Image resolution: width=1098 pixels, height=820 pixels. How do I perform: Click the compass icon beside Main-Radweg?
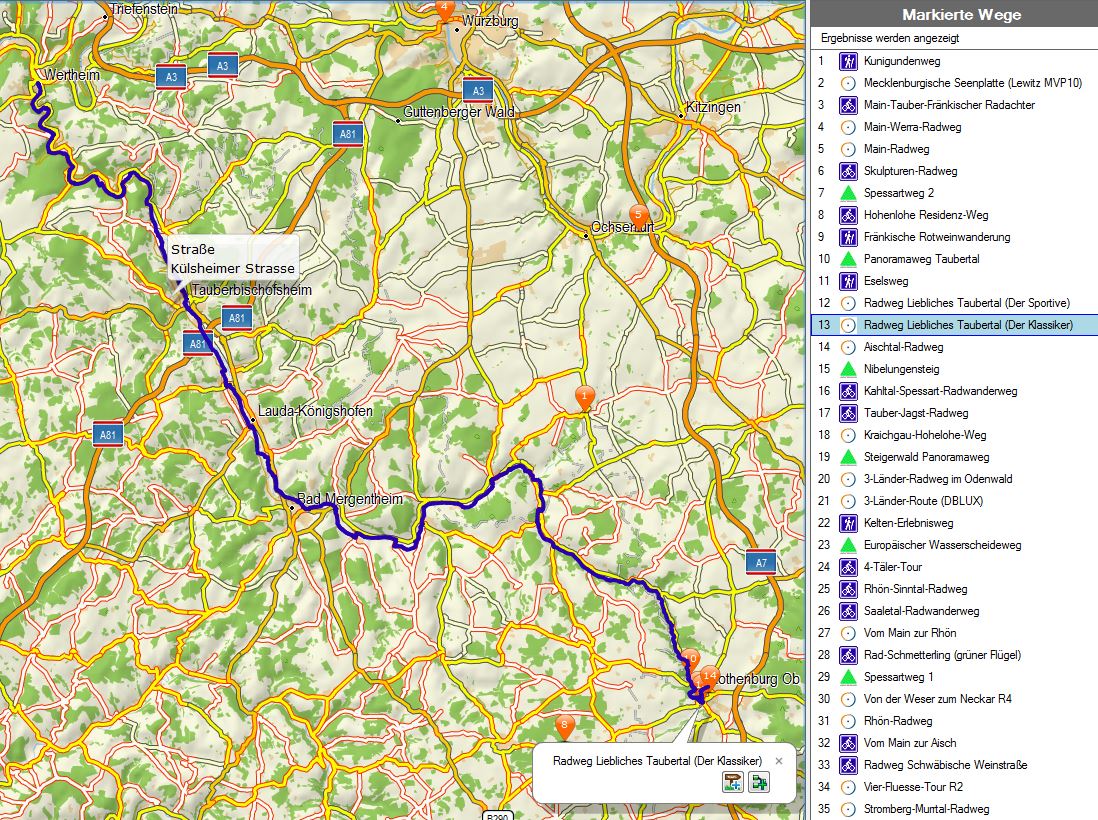pyautogui.click(x=847, y=149)
